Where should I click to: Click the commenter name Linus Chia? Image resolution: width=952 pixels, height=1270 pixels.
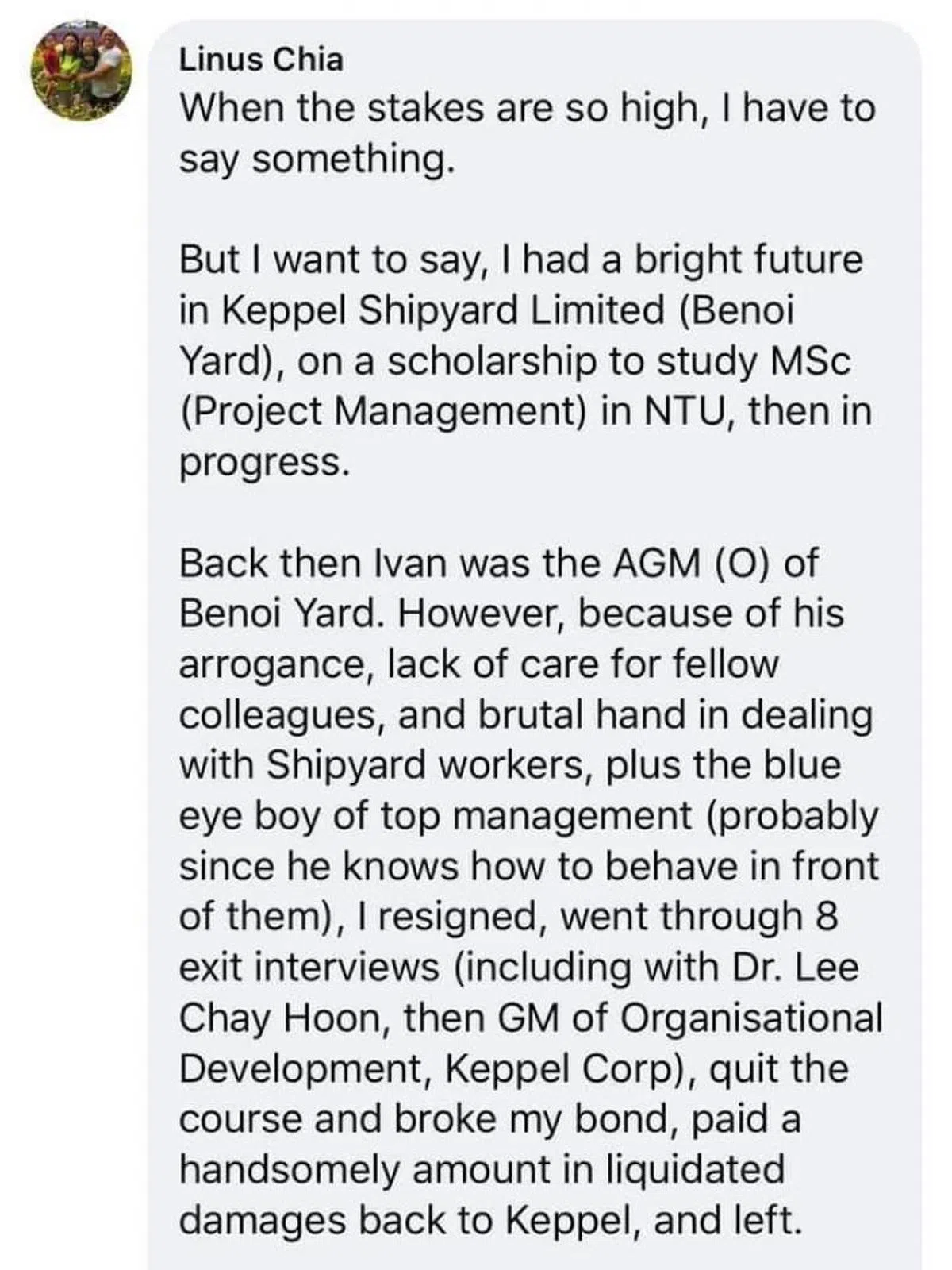click(x=261, y=60)
